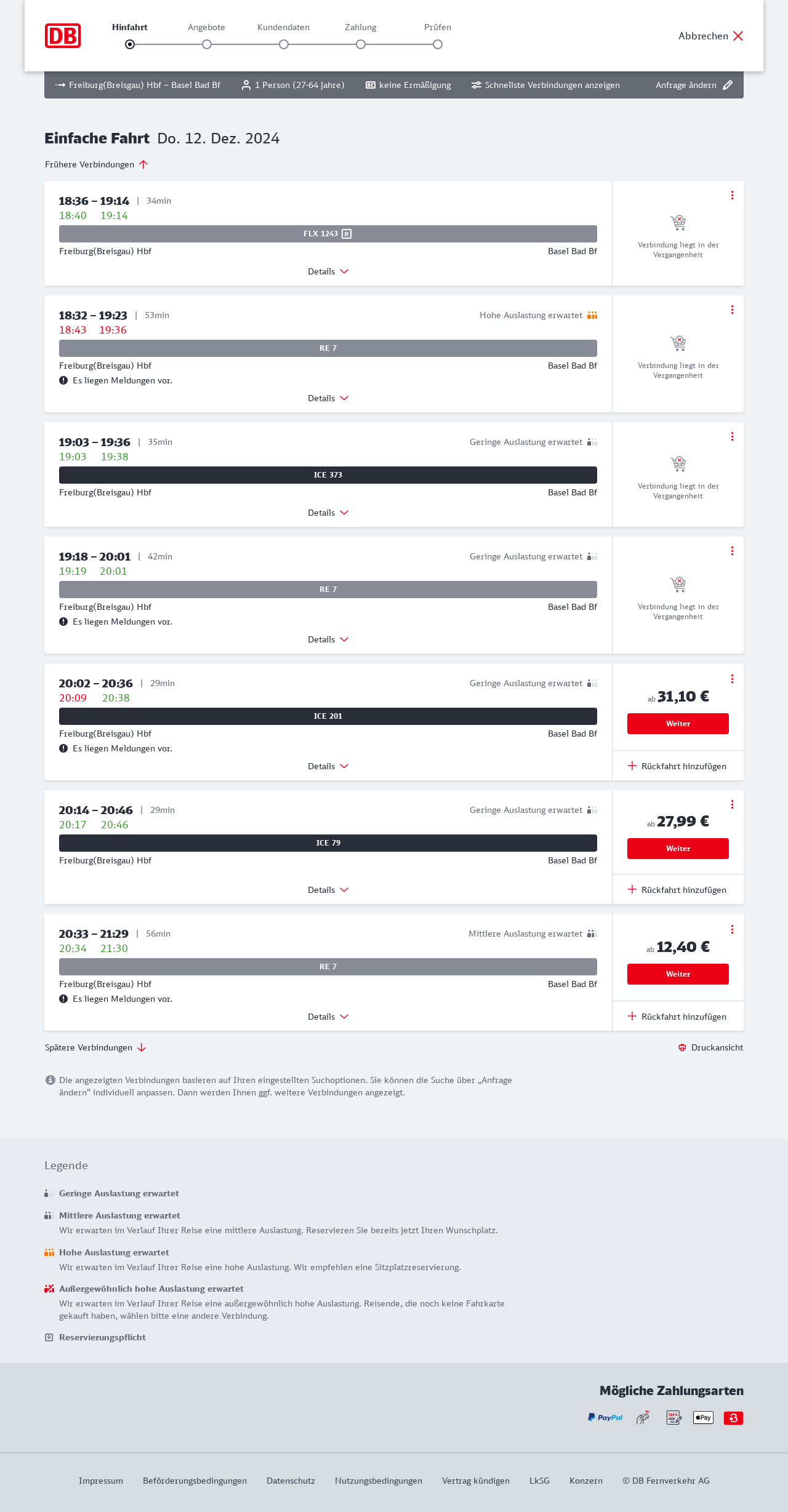This screenshot has height=1512, width=788.
Task: Expand Details for the FLX 1243 connection
Action: pyautogui.click(x=328, y=271)
